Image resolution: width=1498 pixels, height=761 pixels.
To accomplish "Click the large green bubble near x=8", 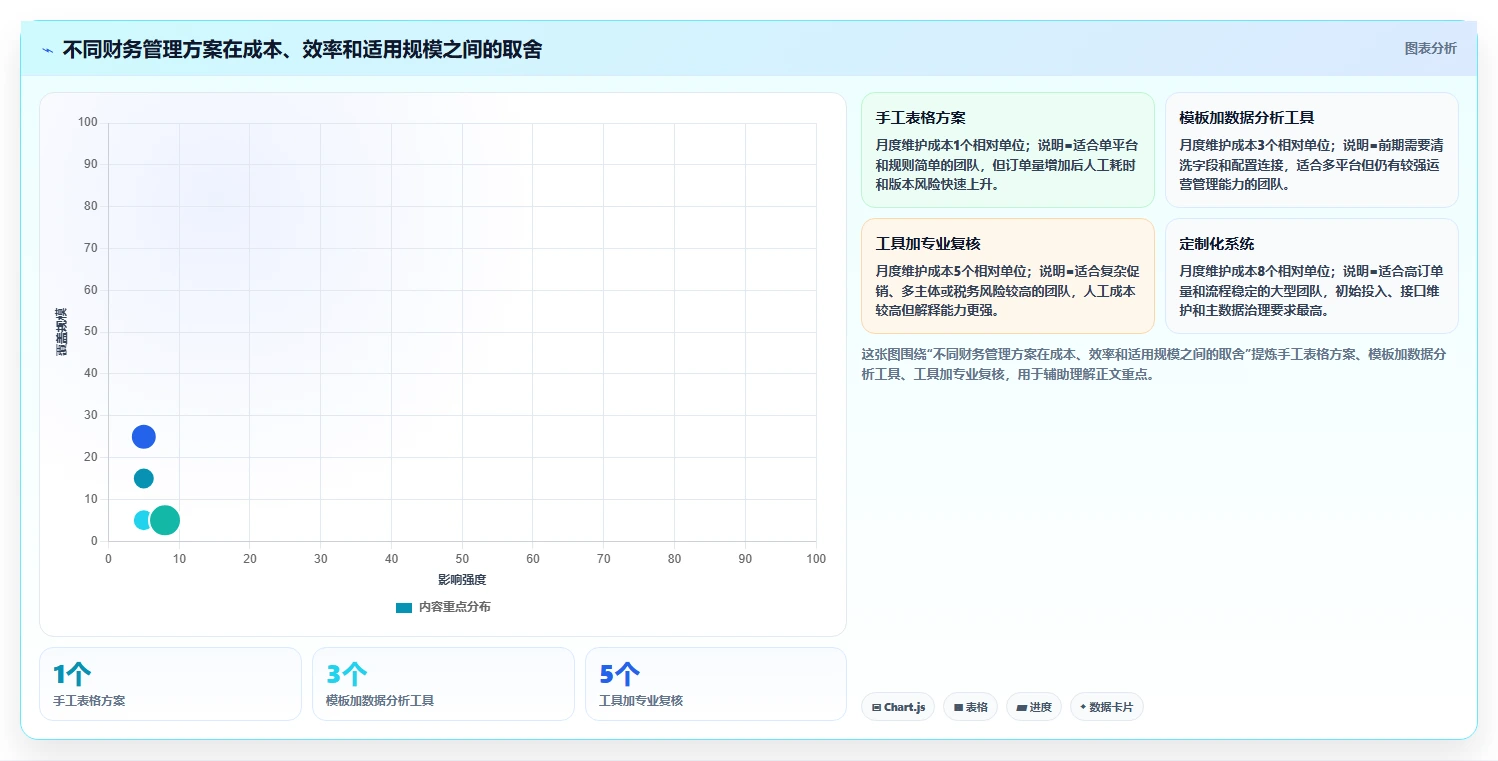I will pos(165,520).
